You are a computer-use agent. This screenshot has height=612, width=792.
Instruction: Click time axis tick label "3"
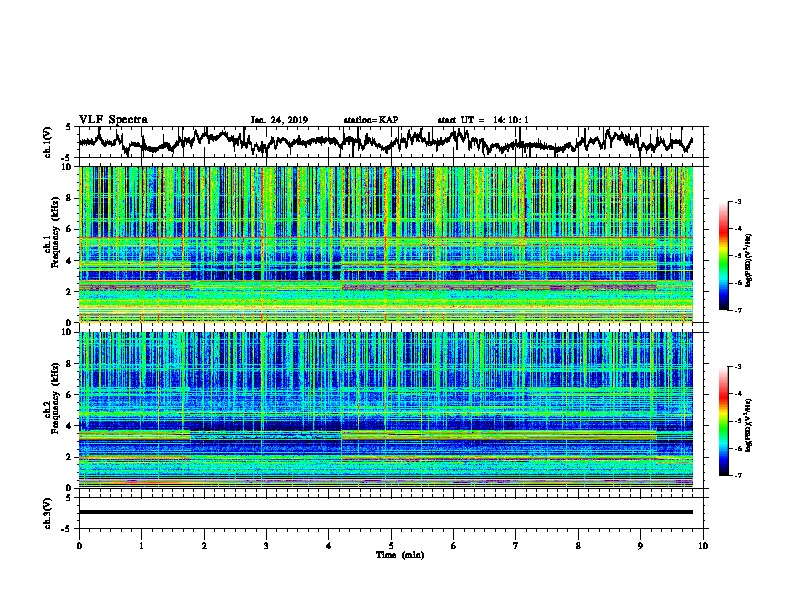[266, 546]
